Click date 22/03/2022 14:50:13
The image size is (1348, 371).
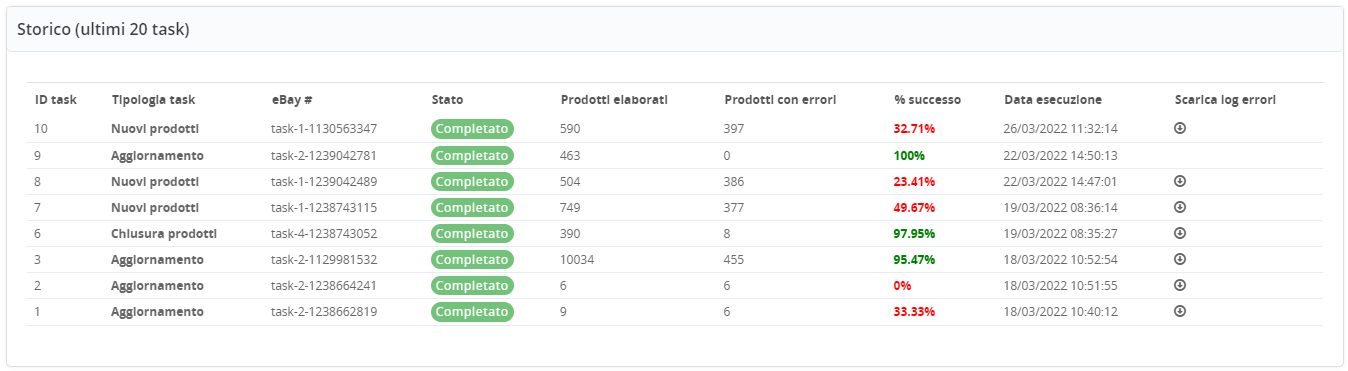[x=1060, y=155]
